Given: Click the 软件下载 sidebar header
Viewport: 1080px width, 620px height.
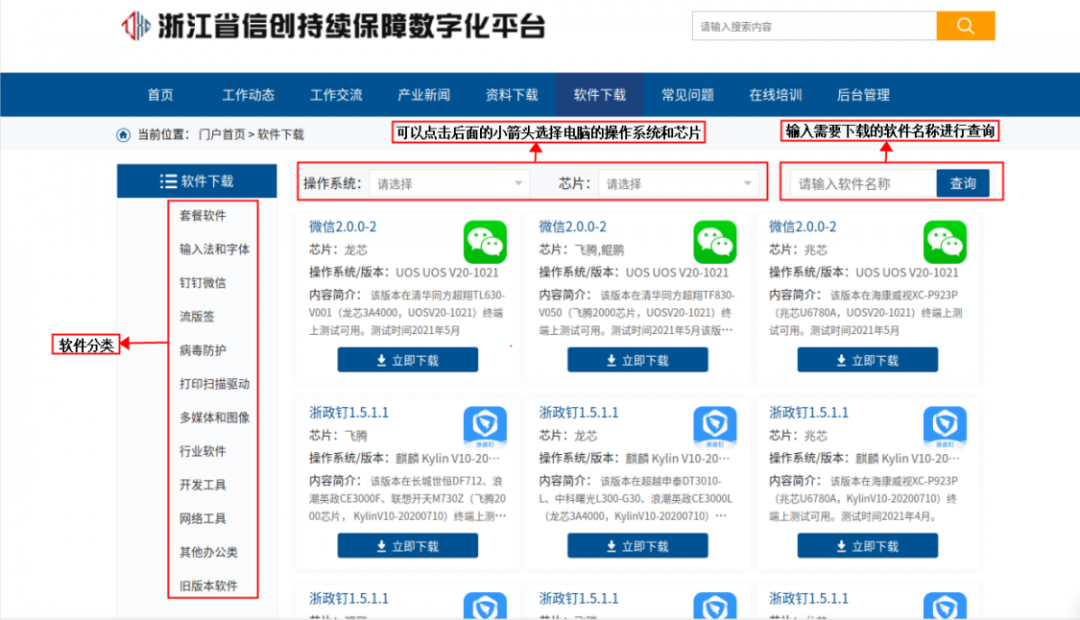Looking at the screenshot, I should pos(197,181).
